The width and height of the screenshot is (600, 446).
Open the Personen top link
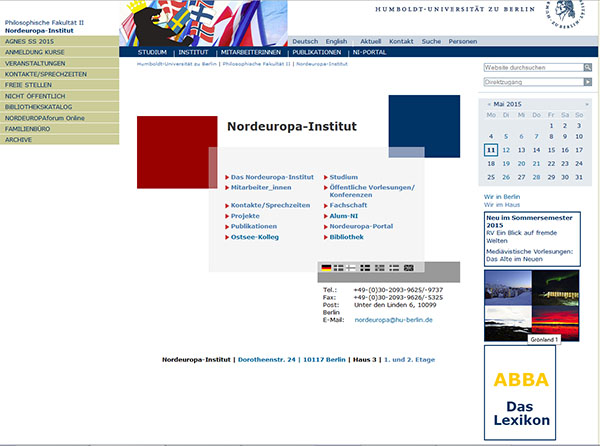pyautogui.click(x=463, y=41)
